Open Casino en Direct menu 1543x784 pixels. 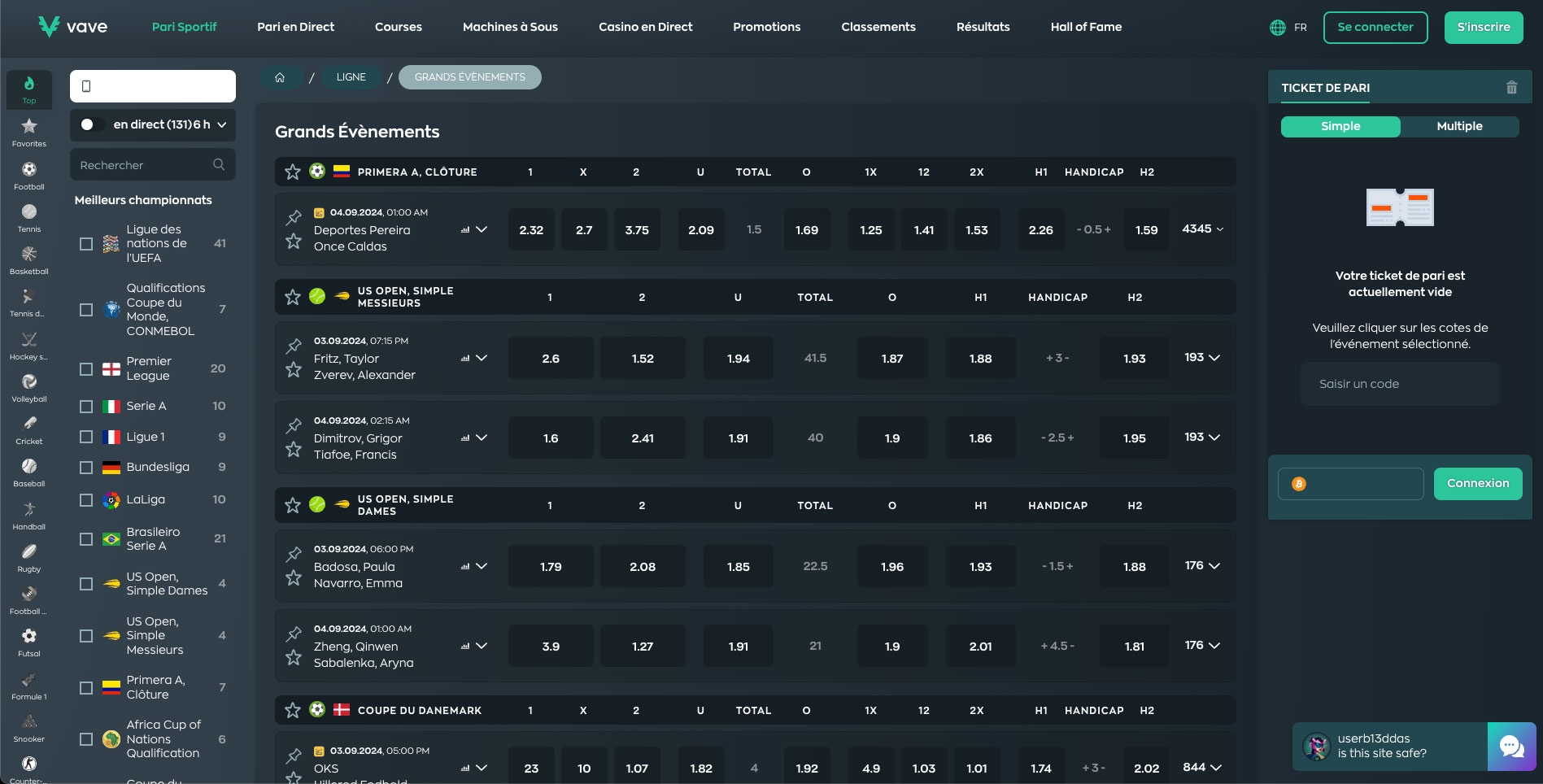(646, 27)
